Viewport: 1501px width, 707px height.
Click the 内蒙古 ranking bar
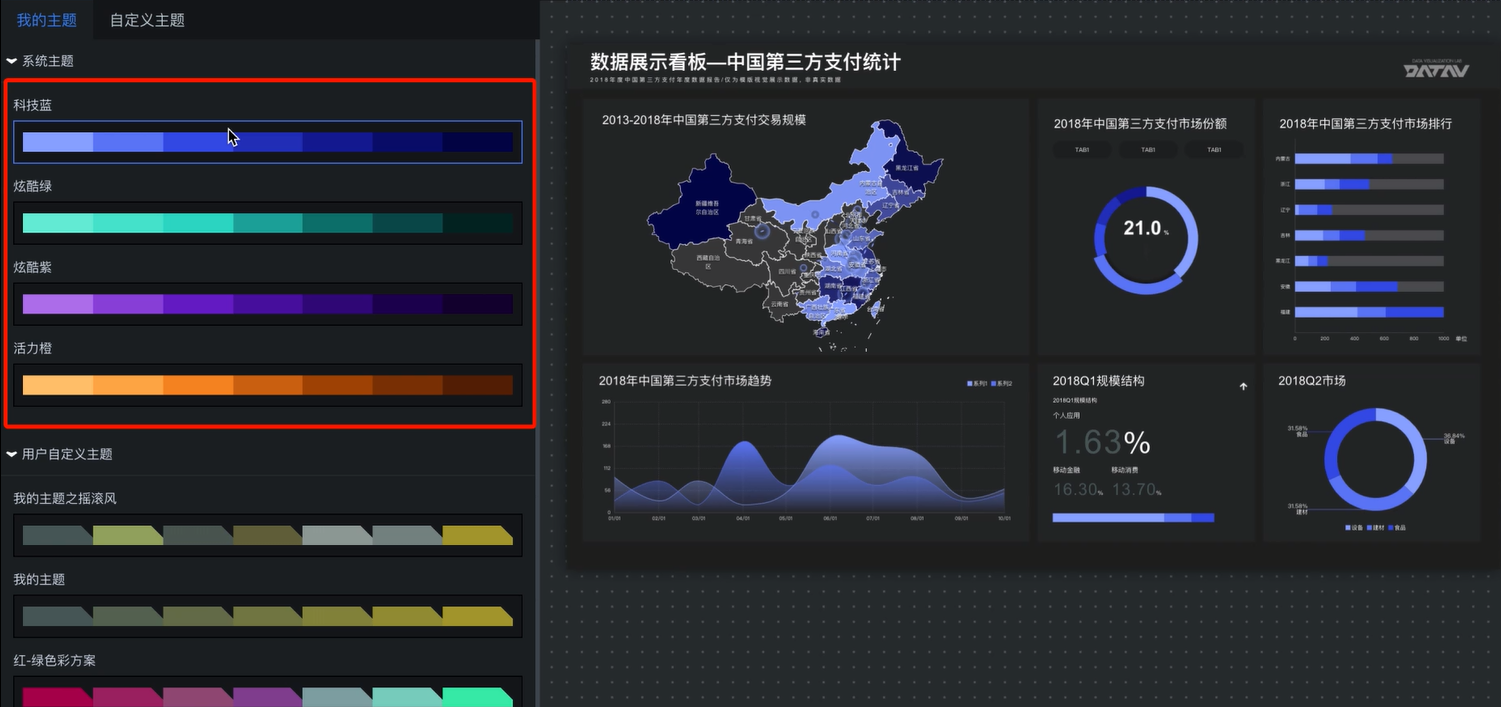(x=1369, y=159)
